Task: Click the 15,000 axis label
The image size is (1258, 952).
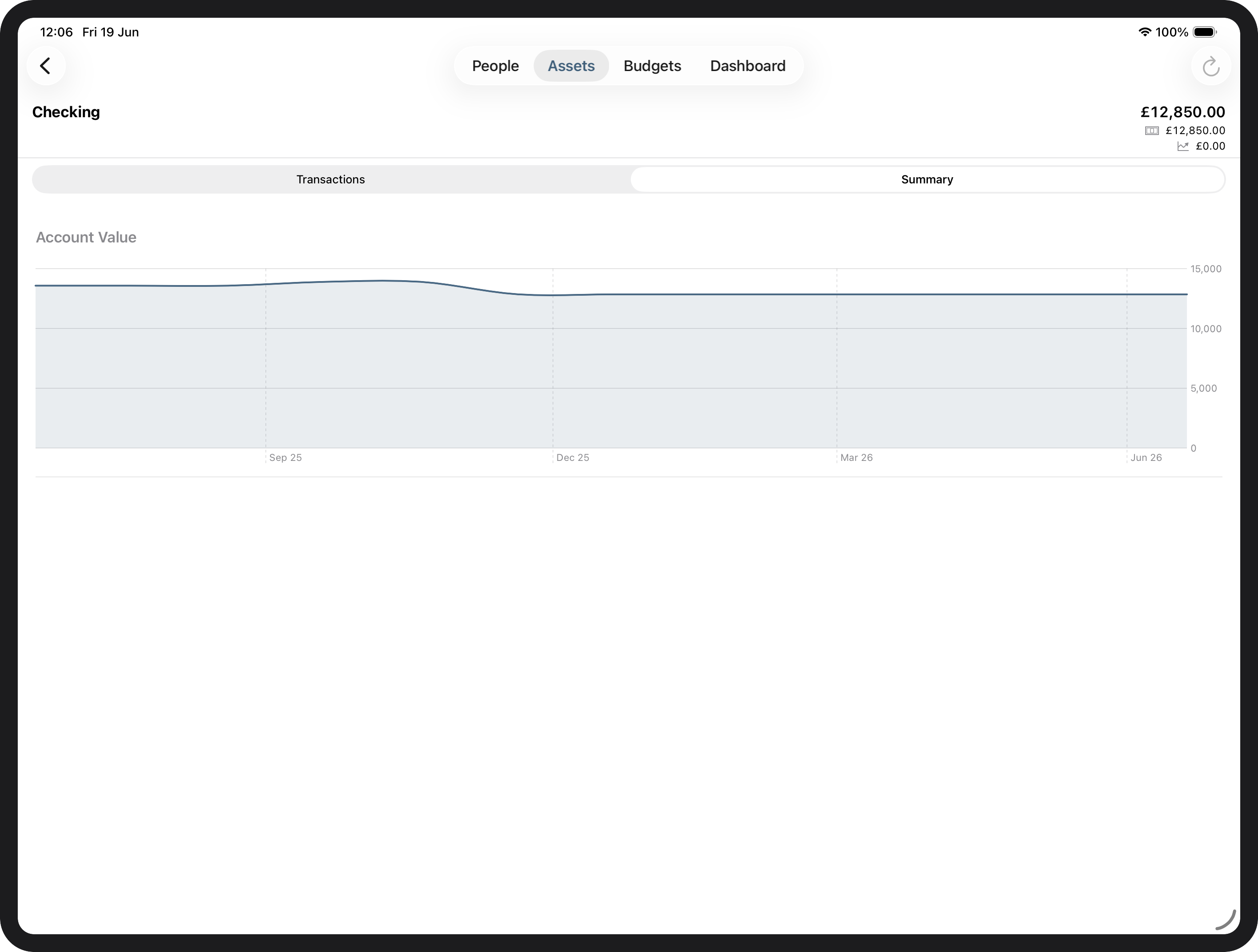Action: [x=1206, y=269]
